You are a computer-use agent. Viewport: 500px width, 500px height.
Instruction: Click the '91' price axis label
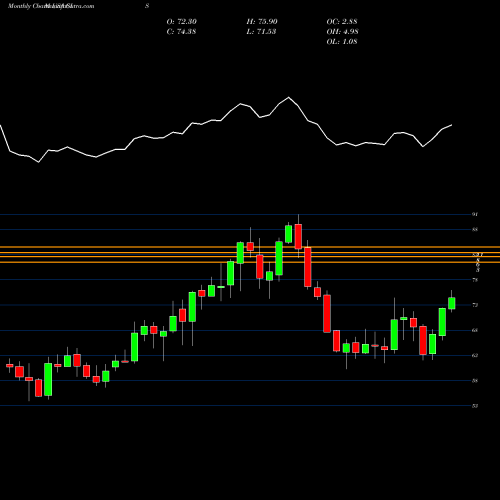click(475, 214)
